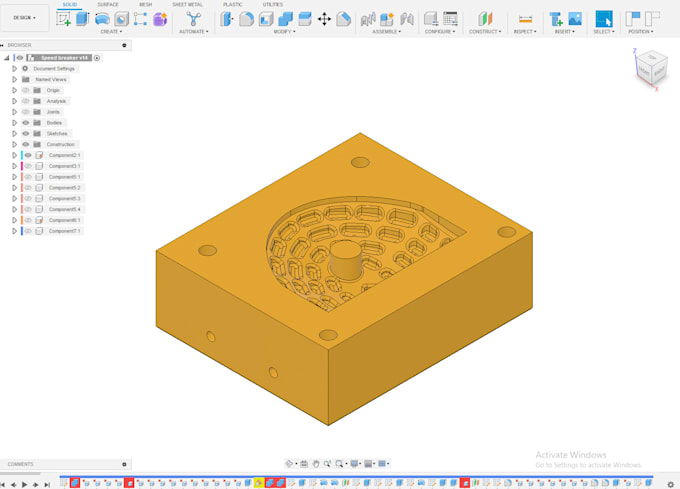Select the Automate tool icon
680x489 pixels.
pyautogui.click(x=193, y=19)
